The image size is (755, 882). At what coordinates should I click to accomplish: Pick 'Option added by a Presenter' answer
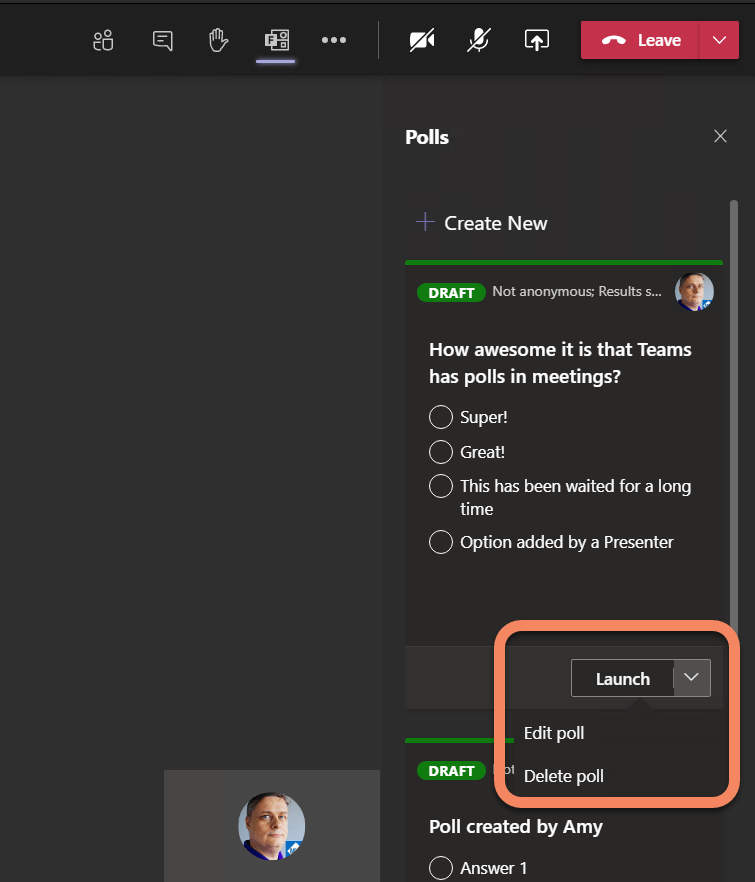click(x=441, y=542)
